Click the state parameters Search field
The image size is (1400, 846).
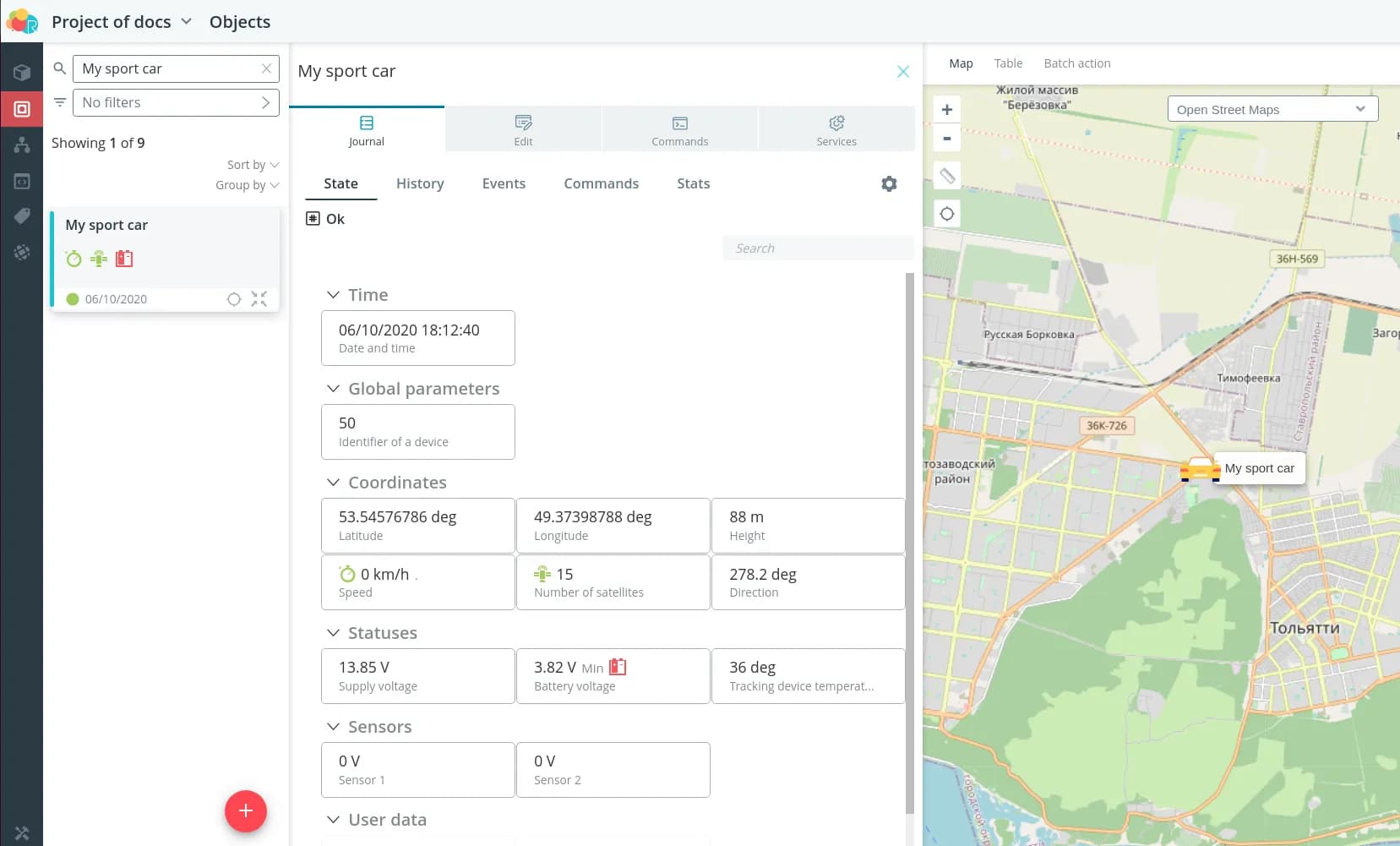click(x=817, y=248)
